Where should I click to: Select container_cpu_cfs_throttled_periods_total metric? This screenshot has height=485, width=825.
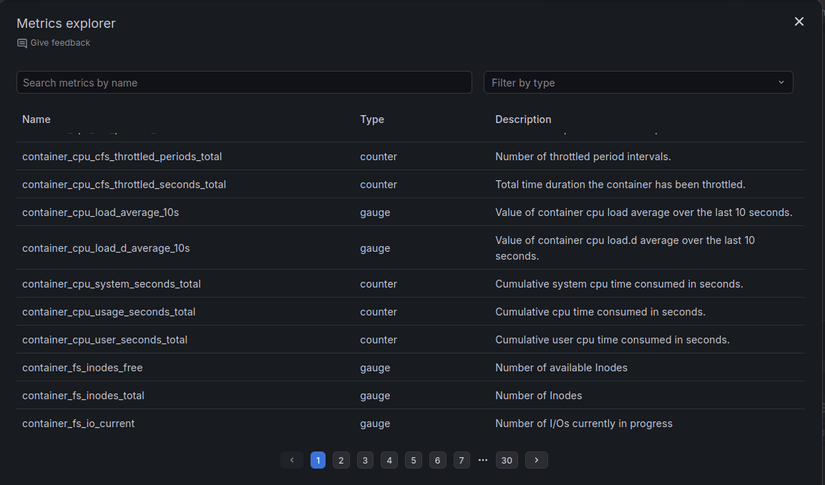click(x=122, y=157)
